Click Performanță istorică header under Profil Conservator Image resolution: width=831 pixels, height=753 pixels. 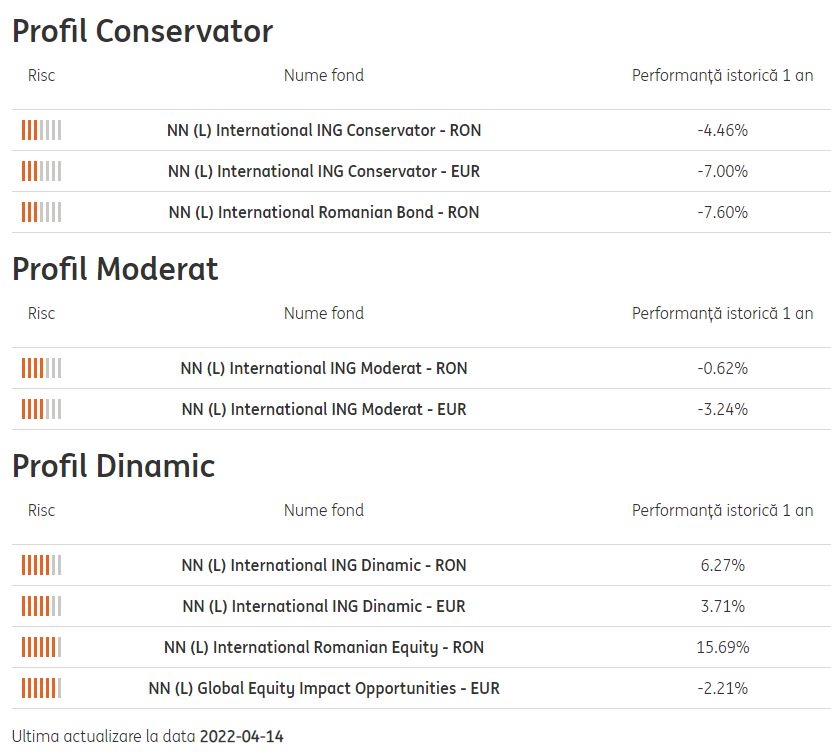(x=722, y=75)
